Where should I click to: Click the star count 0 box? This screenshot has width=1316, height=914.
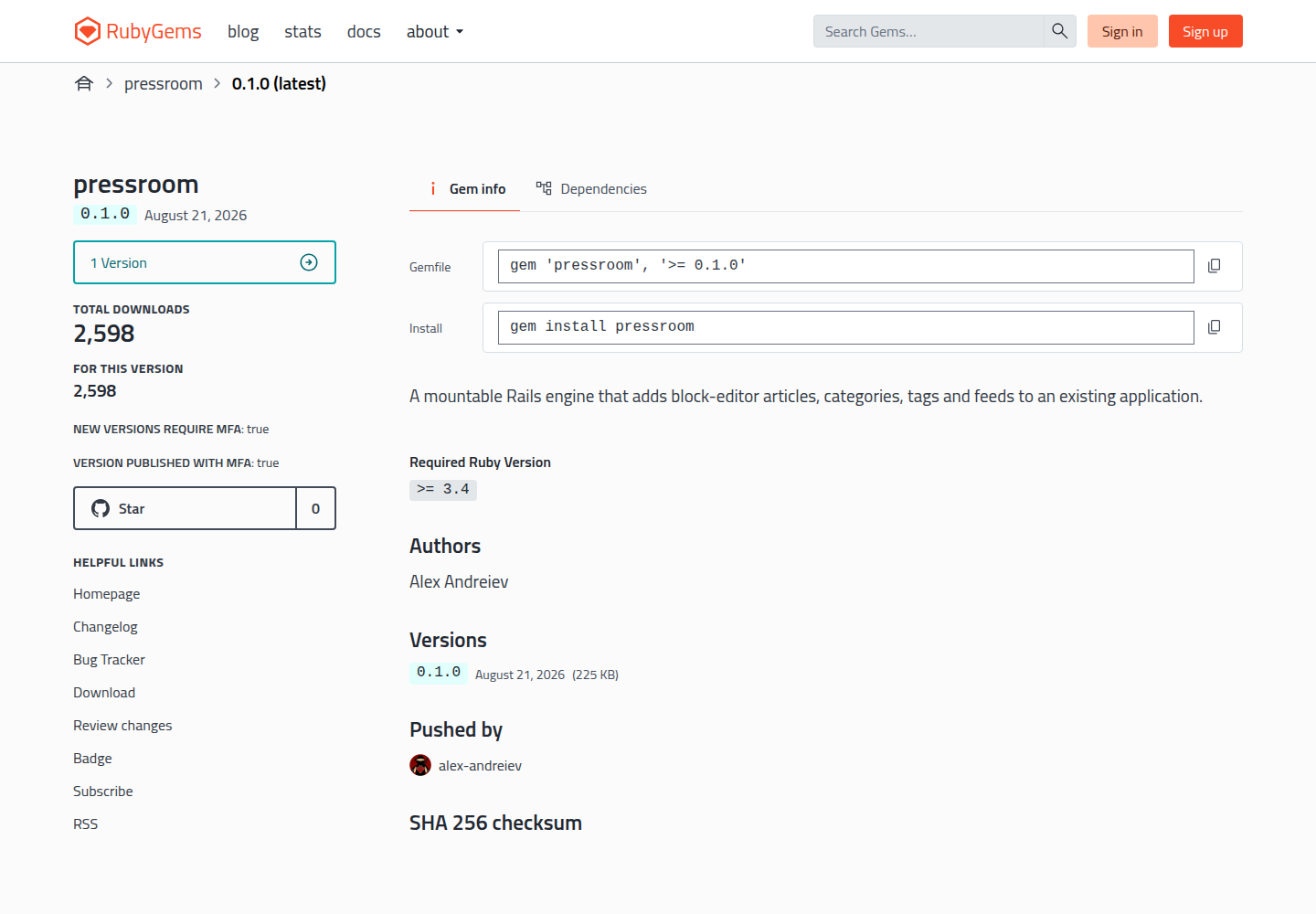click(x=315, y=508)
